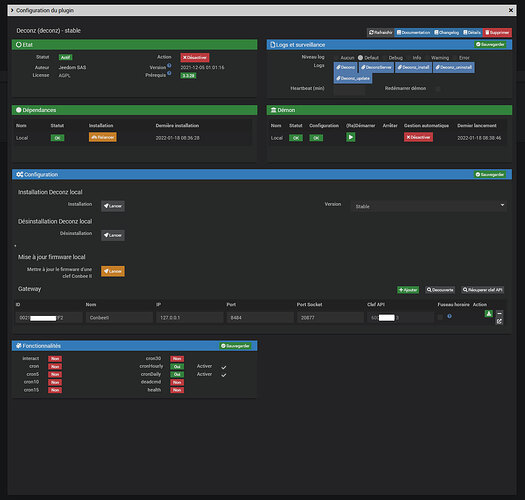Image resolution: width=525 pixels, height=500 pixels.
Task: Click the 3.3.28 Prérequis version badge
Action: pos(188,75)
